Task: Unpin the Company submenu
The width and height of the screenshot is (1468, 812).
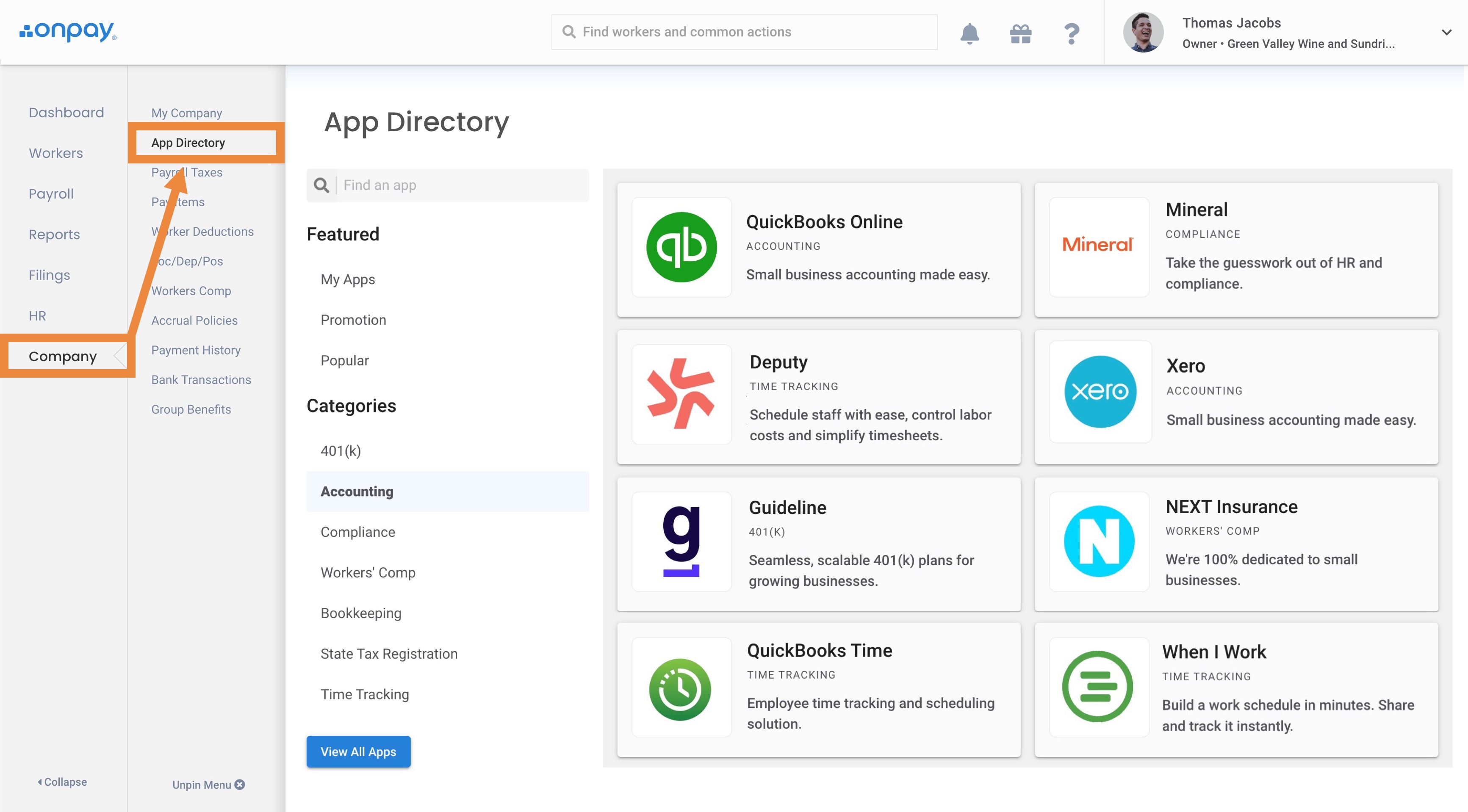Action: point(208,784)
